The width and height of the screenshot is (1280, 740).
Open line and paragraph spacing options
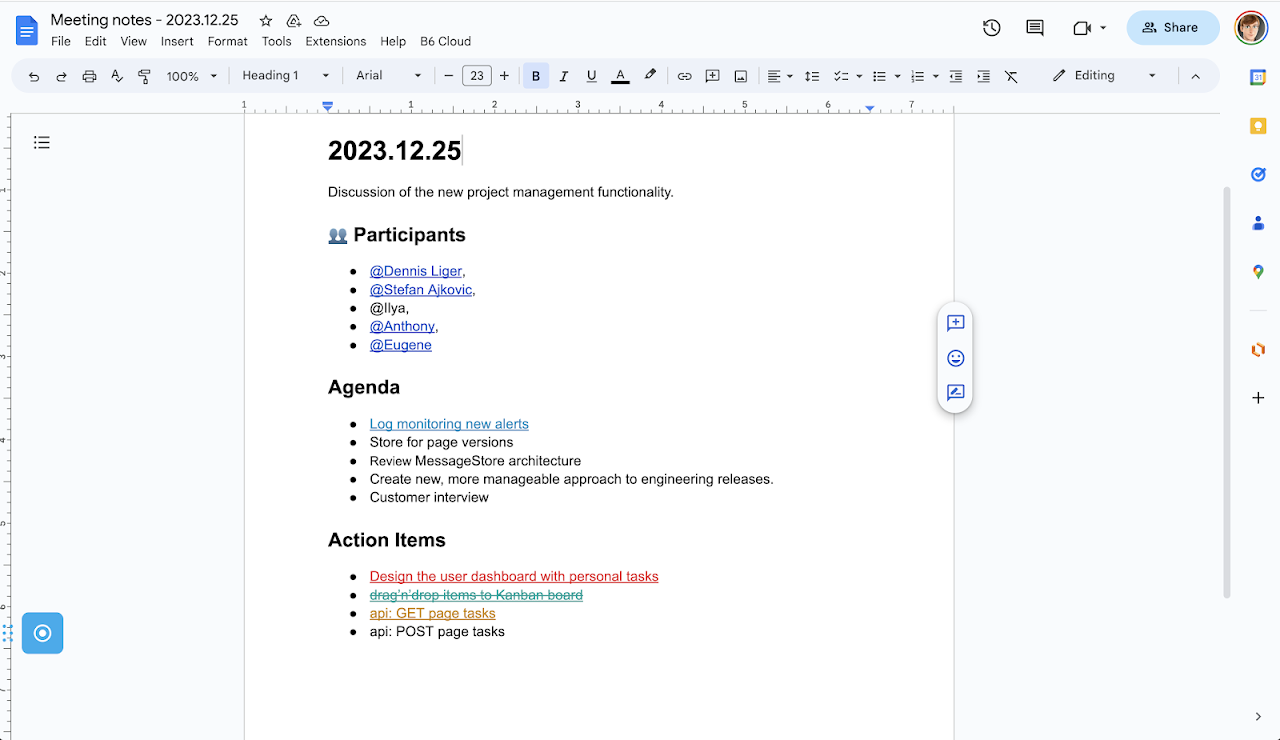point(812,76)
